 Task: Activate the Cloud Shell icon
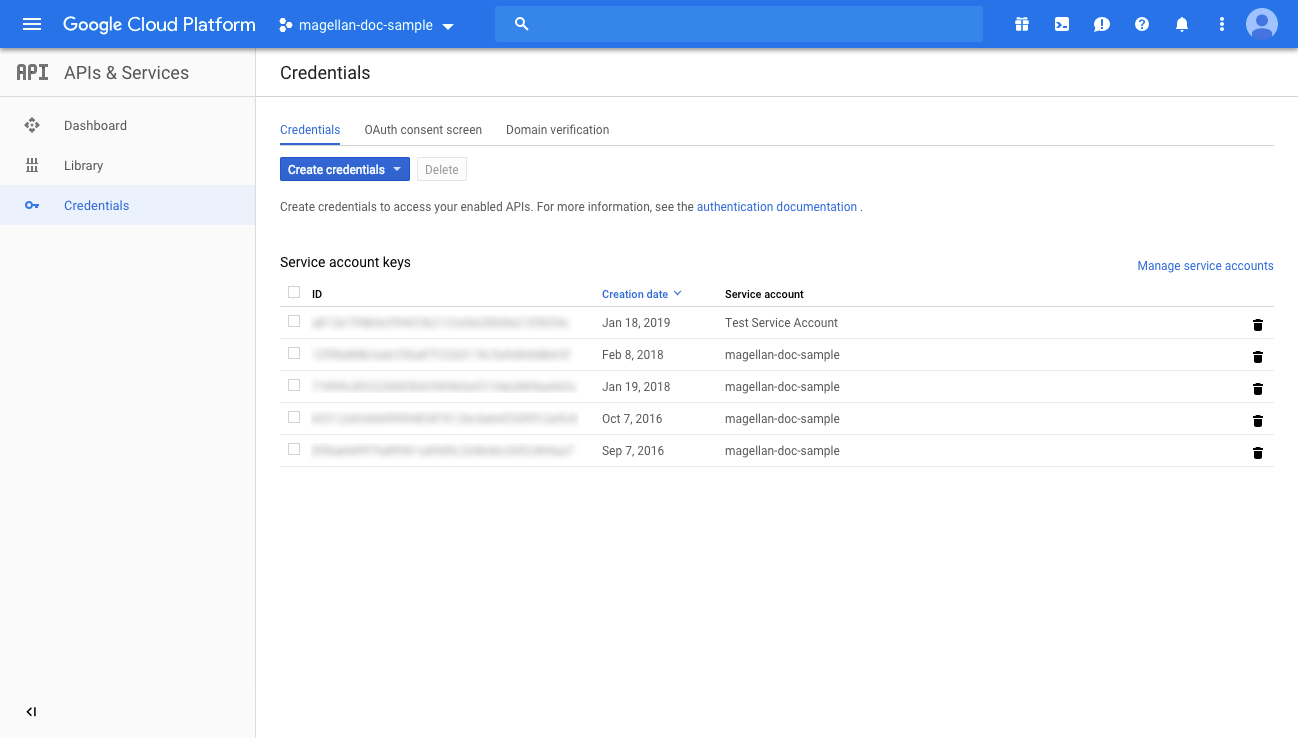(x=1062, y=24)
